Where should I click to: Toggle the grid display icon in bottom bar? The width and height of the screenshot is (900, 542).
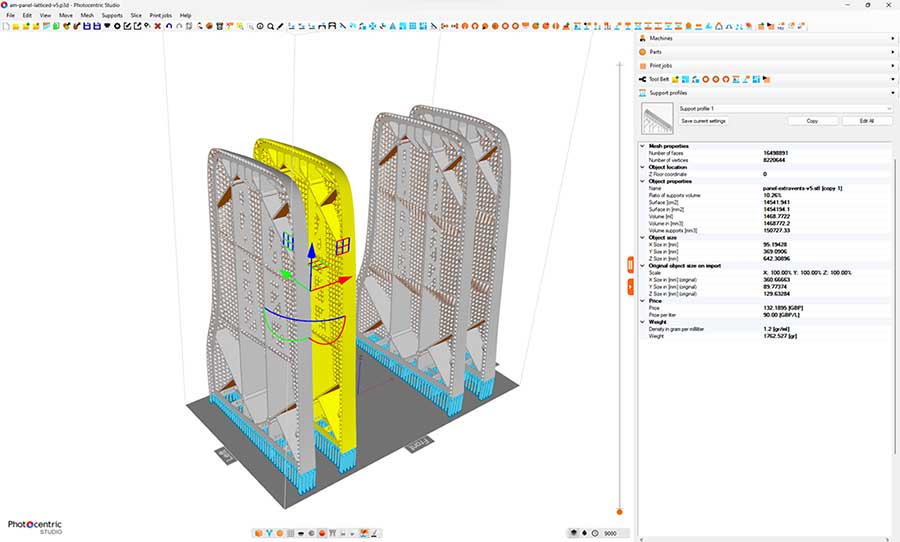tap(290, 533)
